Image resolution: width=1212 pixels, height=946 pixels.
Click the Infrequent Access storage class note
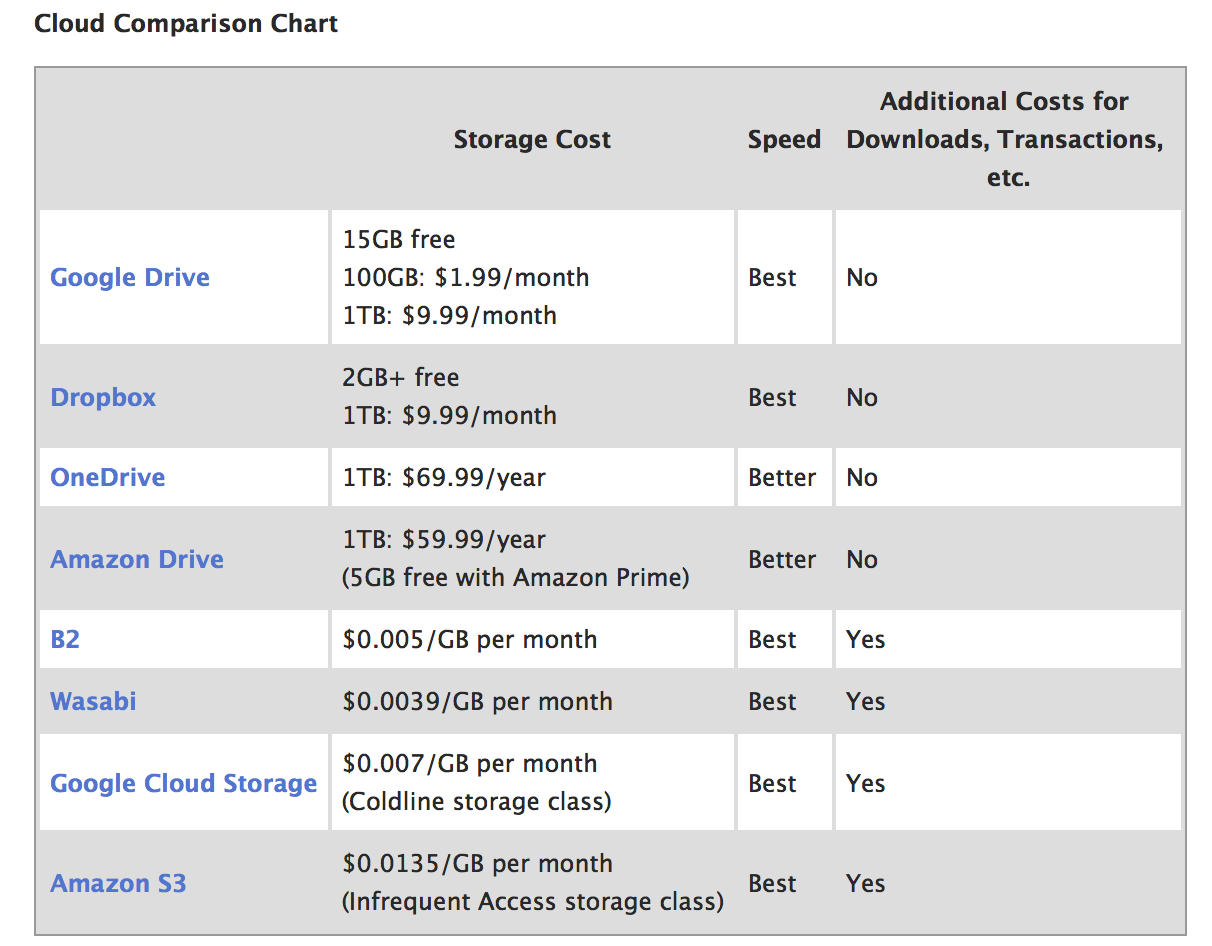point(533,902)
